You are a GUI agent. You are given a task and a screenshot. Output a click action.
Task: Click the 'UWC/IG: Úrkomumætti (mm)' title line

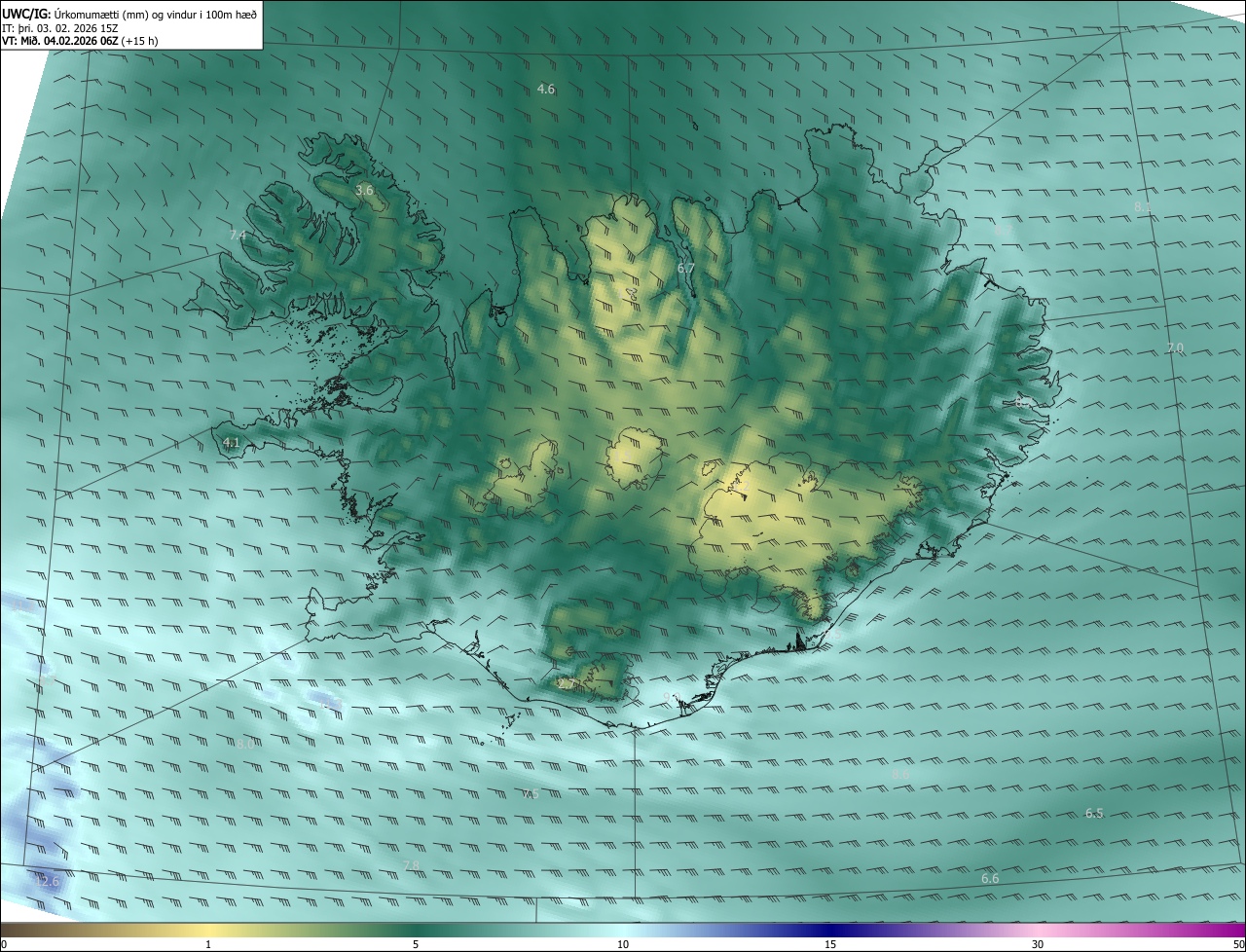tap(129, 14)
